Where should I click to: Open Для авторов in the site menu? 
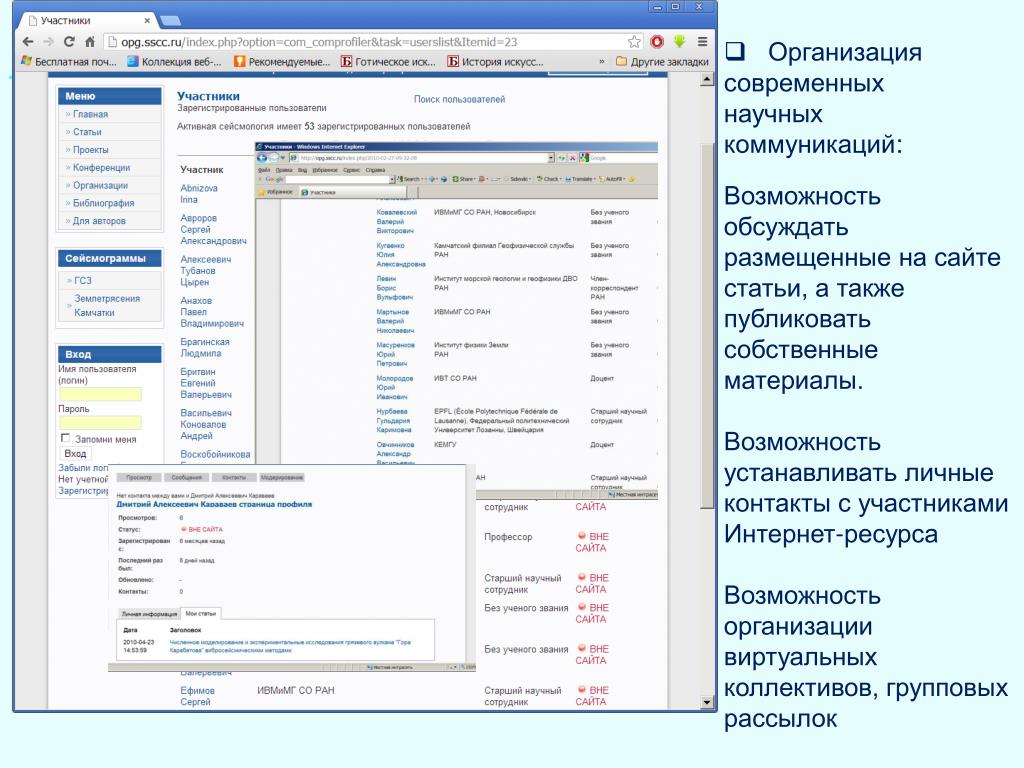coord(99,221)
